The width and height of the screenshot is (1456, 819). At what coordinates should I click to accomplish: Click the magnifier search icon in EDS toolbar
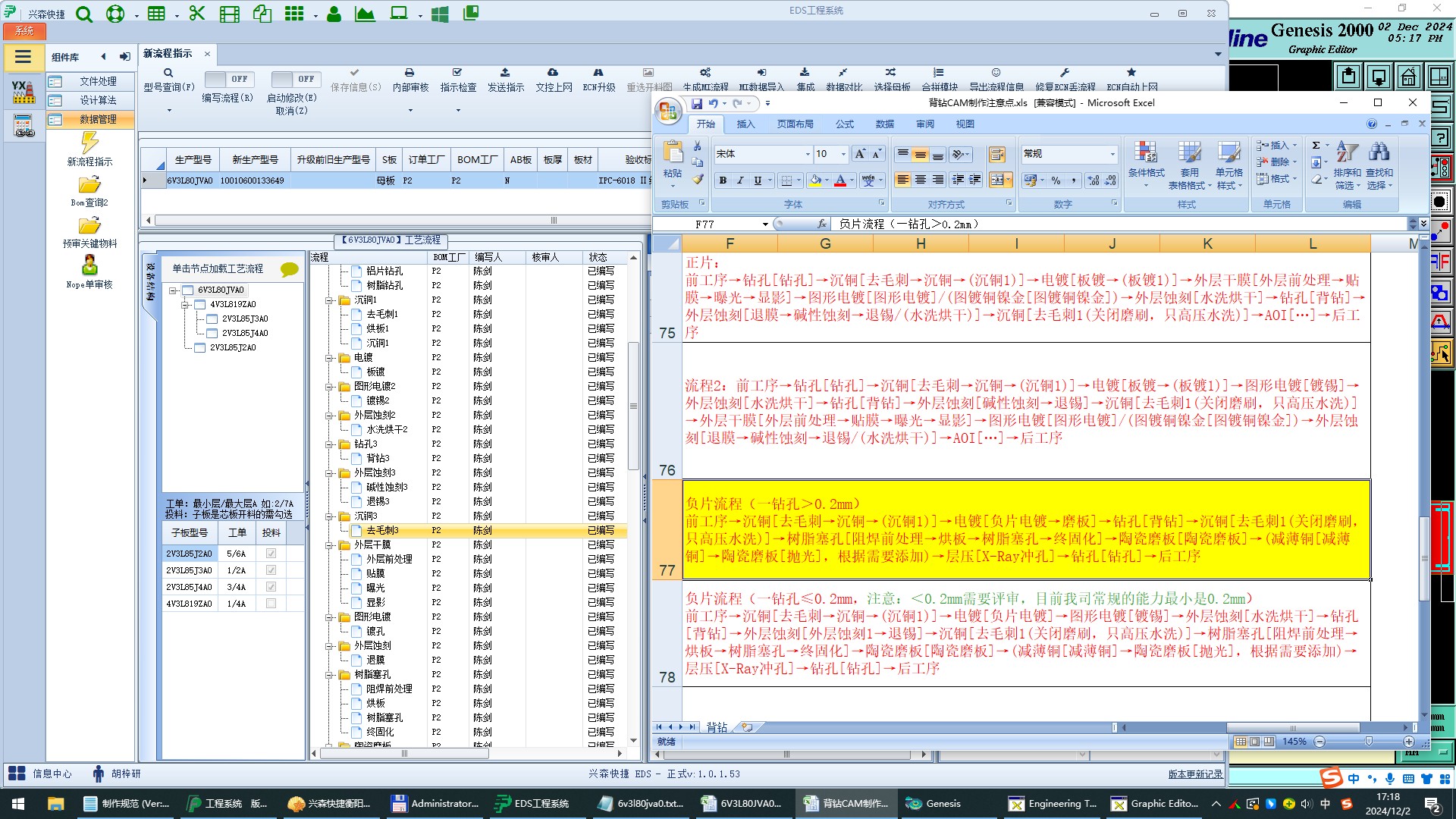point(84,14)
